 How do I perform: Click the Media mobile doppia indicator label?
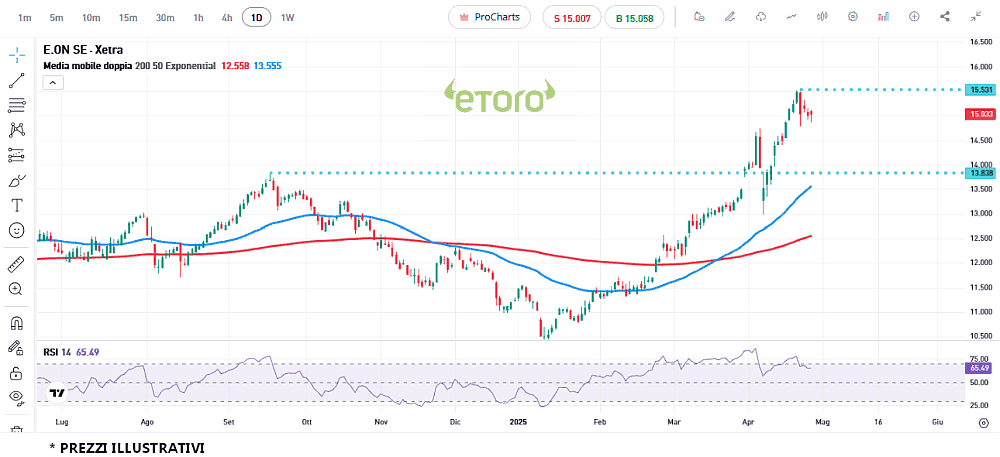tap(88, 66)
